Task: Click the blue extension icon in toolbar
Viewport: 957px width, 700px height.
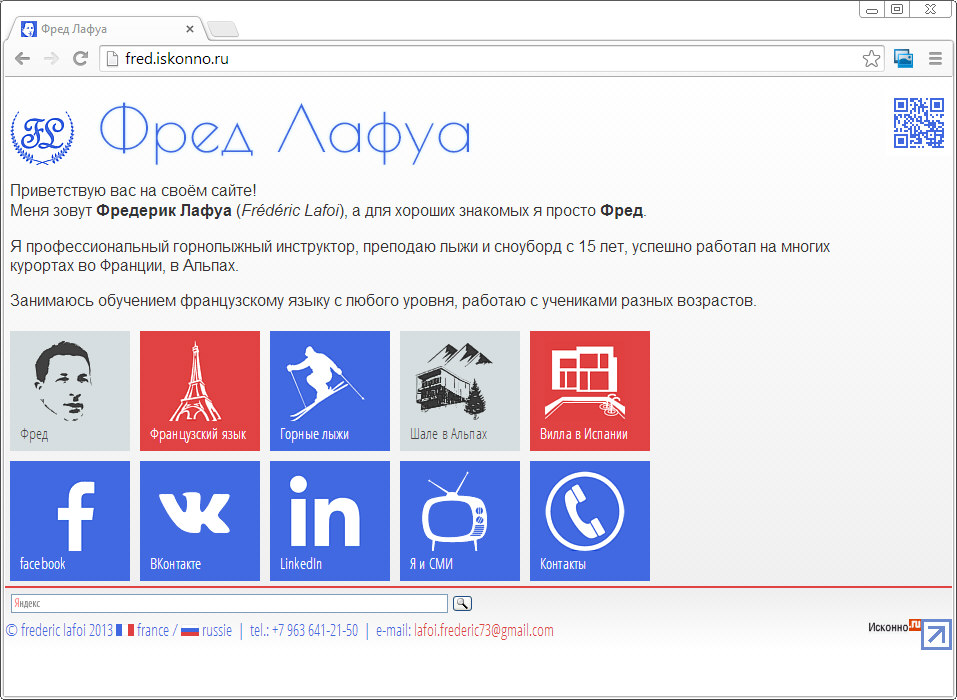Action: (903, 59)
